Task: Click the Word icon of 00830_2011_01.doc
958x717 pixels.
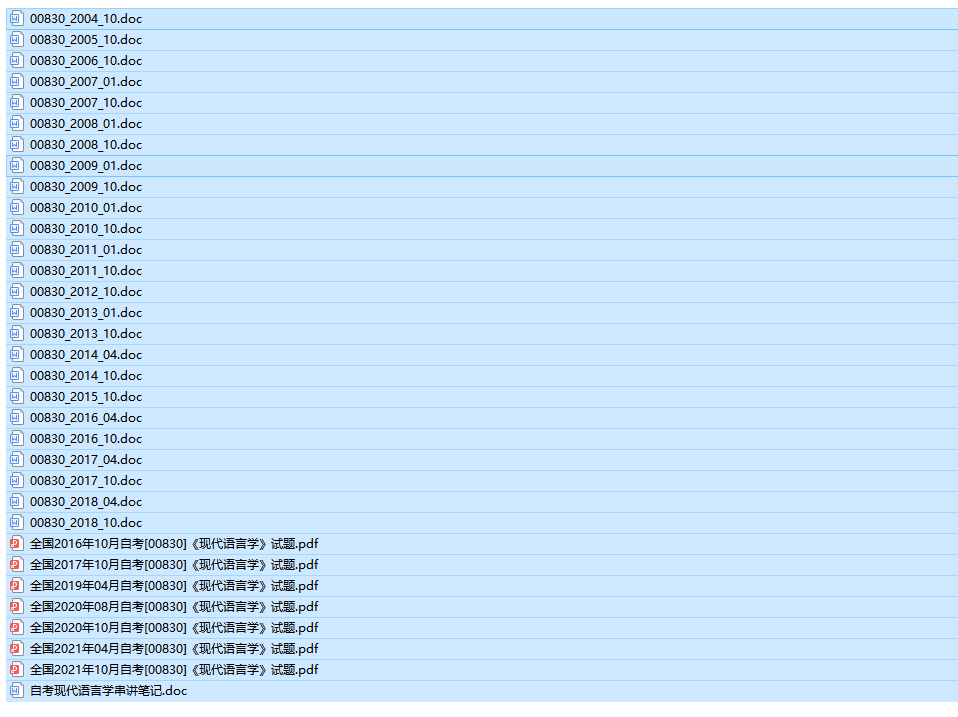Action: coord(16,250)
